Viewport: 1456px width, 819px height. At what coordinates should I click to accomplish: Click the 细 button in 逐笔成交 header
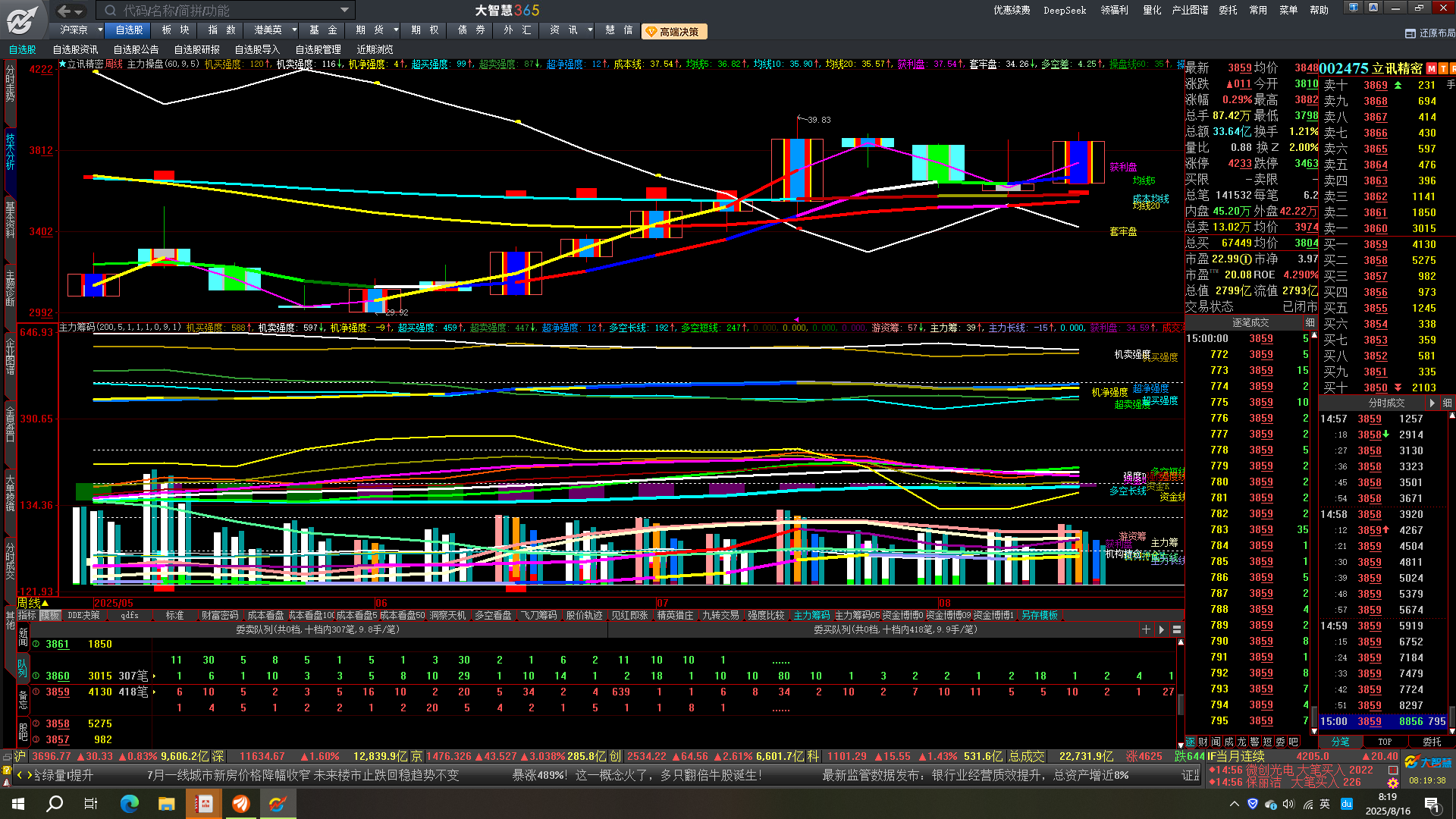point(1310,323)
